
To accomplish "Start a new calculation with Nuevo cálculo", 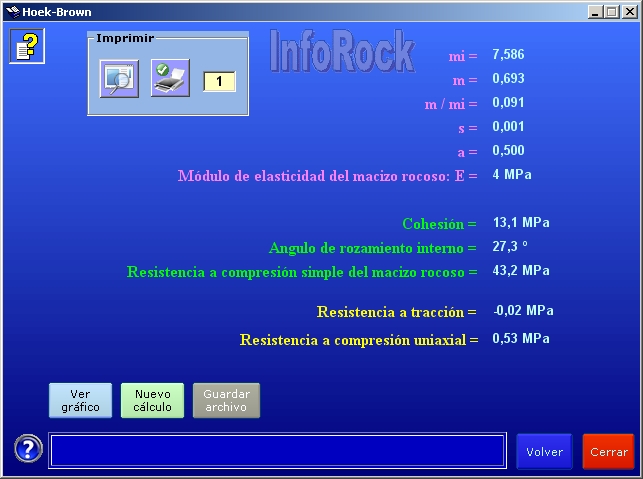I will coord(153,400).
